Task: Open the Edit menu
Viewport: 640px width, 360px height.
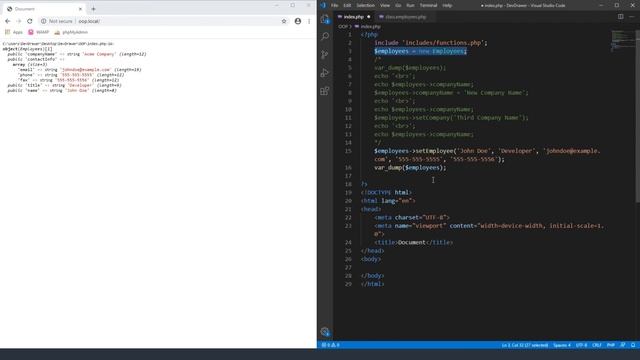Action: click(347, 5)
